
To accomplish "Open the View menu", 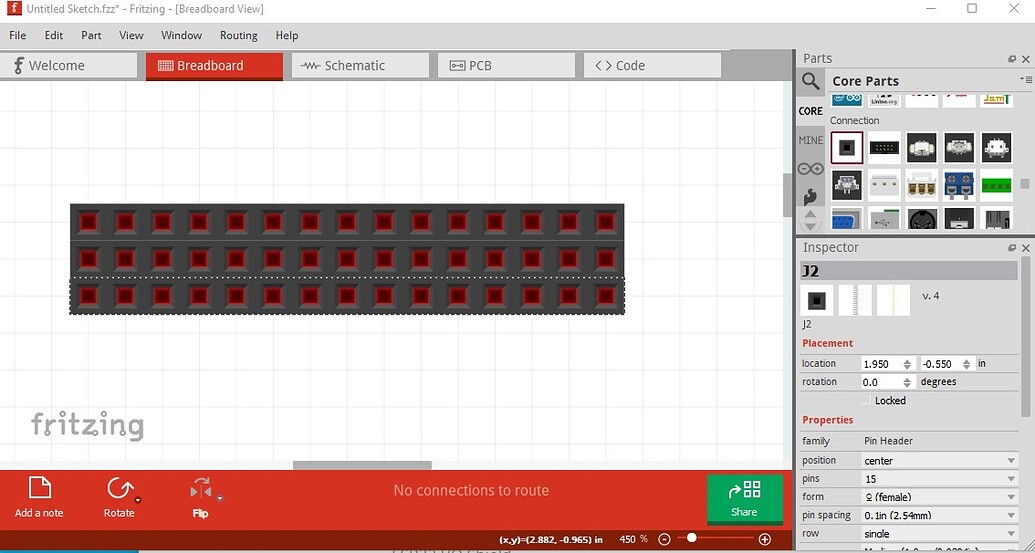I will [x=131, y=36].
